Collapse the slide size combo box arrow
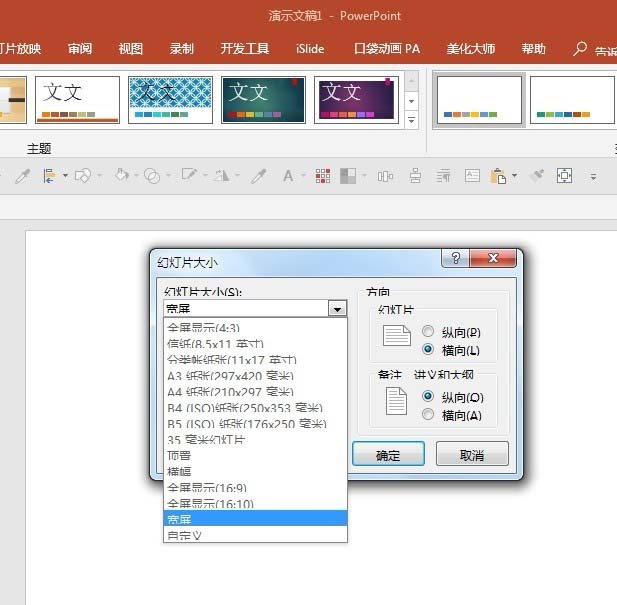Screen dimensions: 617x605 (337, 309)
